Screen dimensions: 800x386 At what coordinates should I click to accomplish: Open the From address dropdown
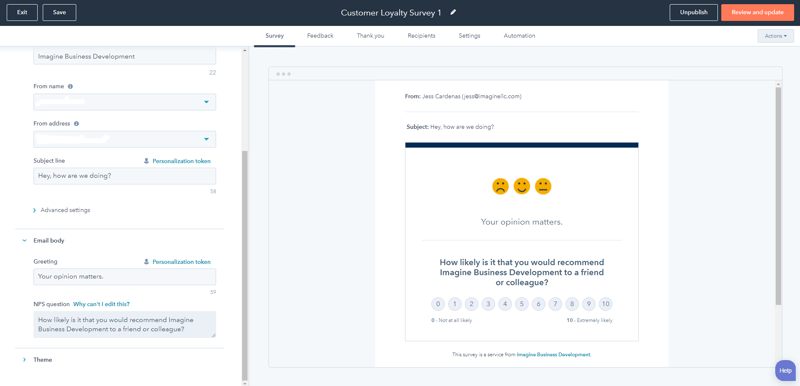(x=124, y=139)
